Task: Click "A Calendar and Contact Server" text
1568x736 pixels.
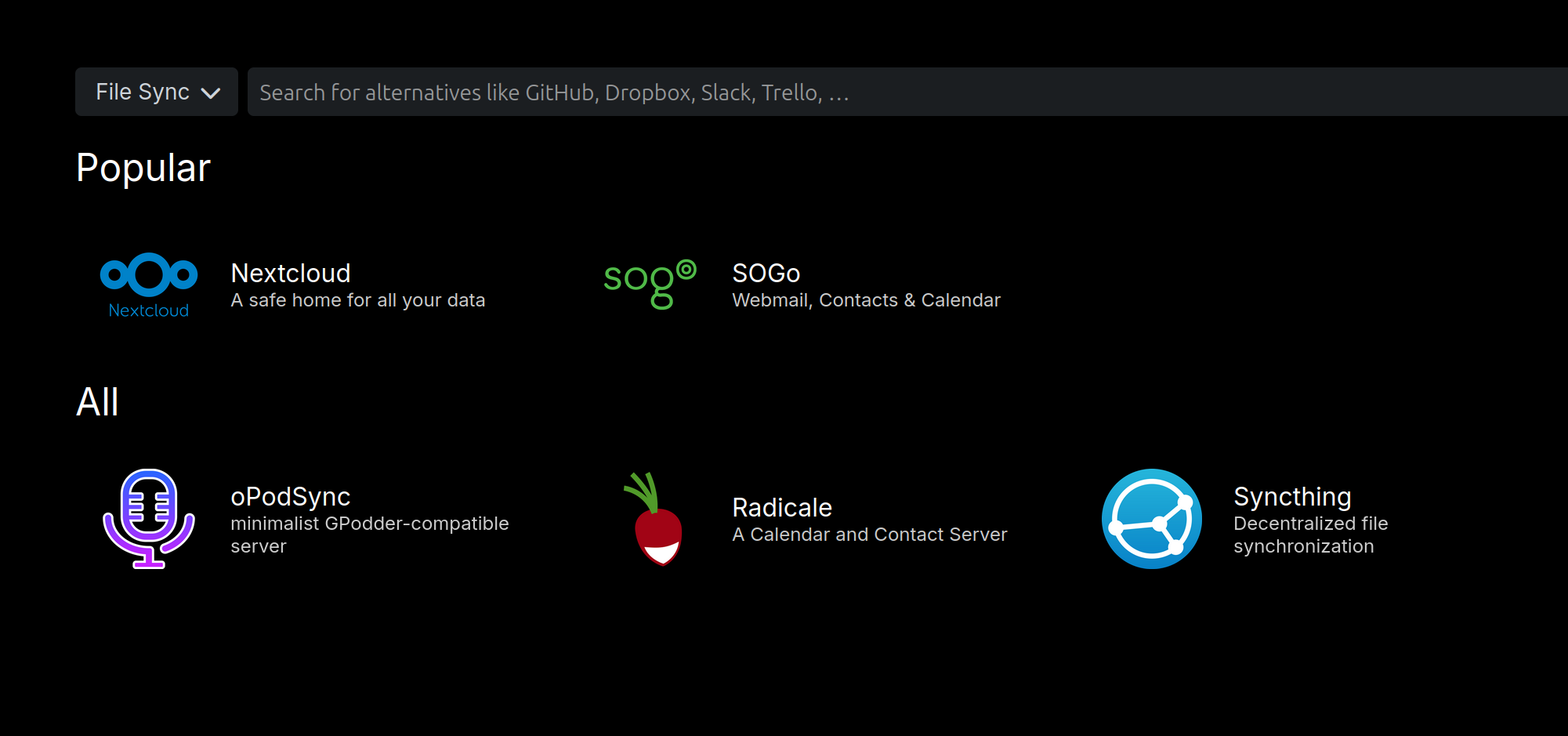Action: 869,535
